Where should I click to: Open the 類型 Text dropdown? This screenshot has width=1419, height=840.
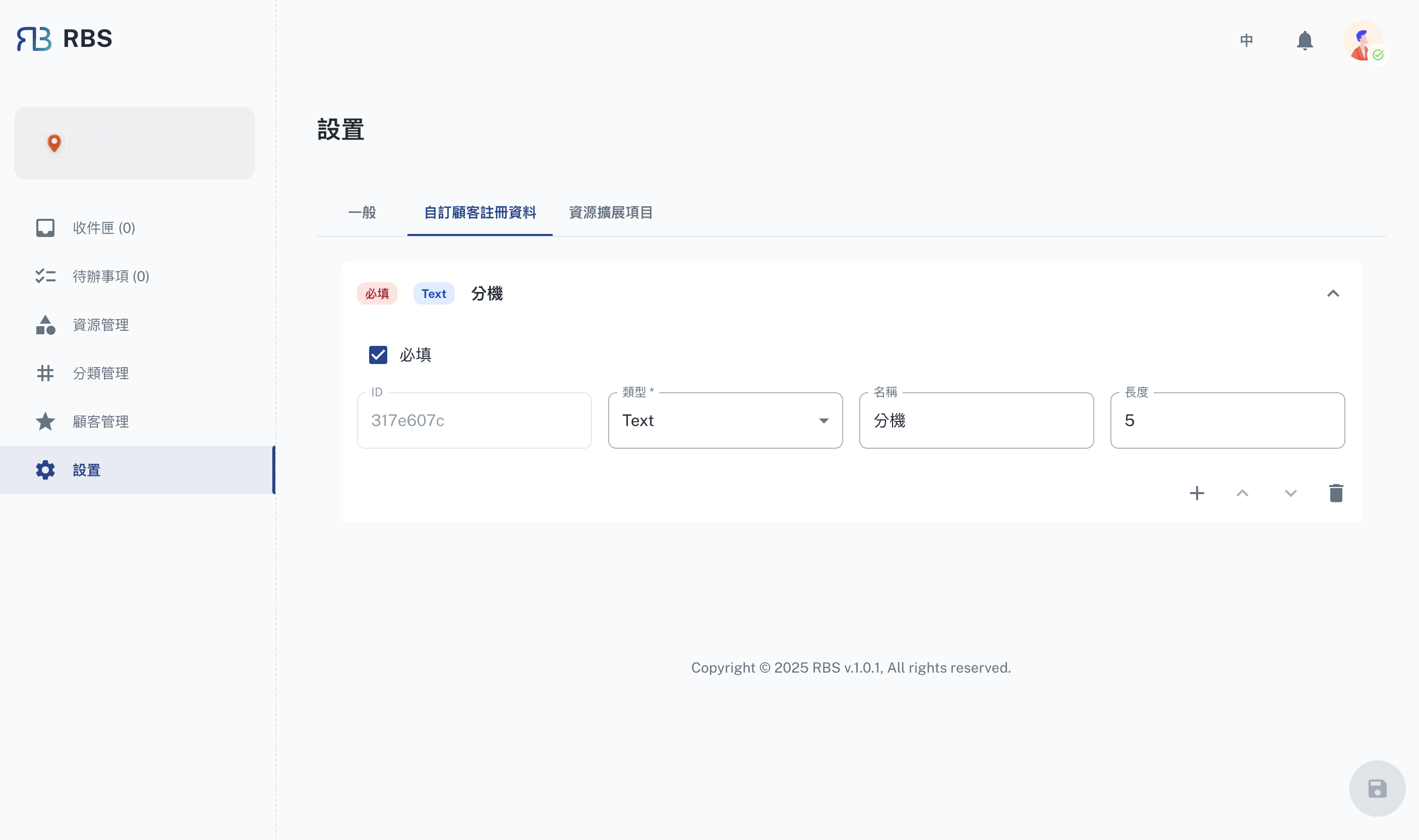click(x=725, y=421)
